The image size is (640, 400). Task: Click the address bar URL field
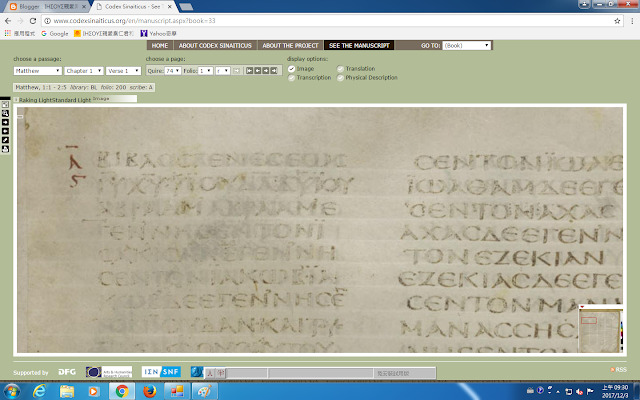tap(331, 21)
